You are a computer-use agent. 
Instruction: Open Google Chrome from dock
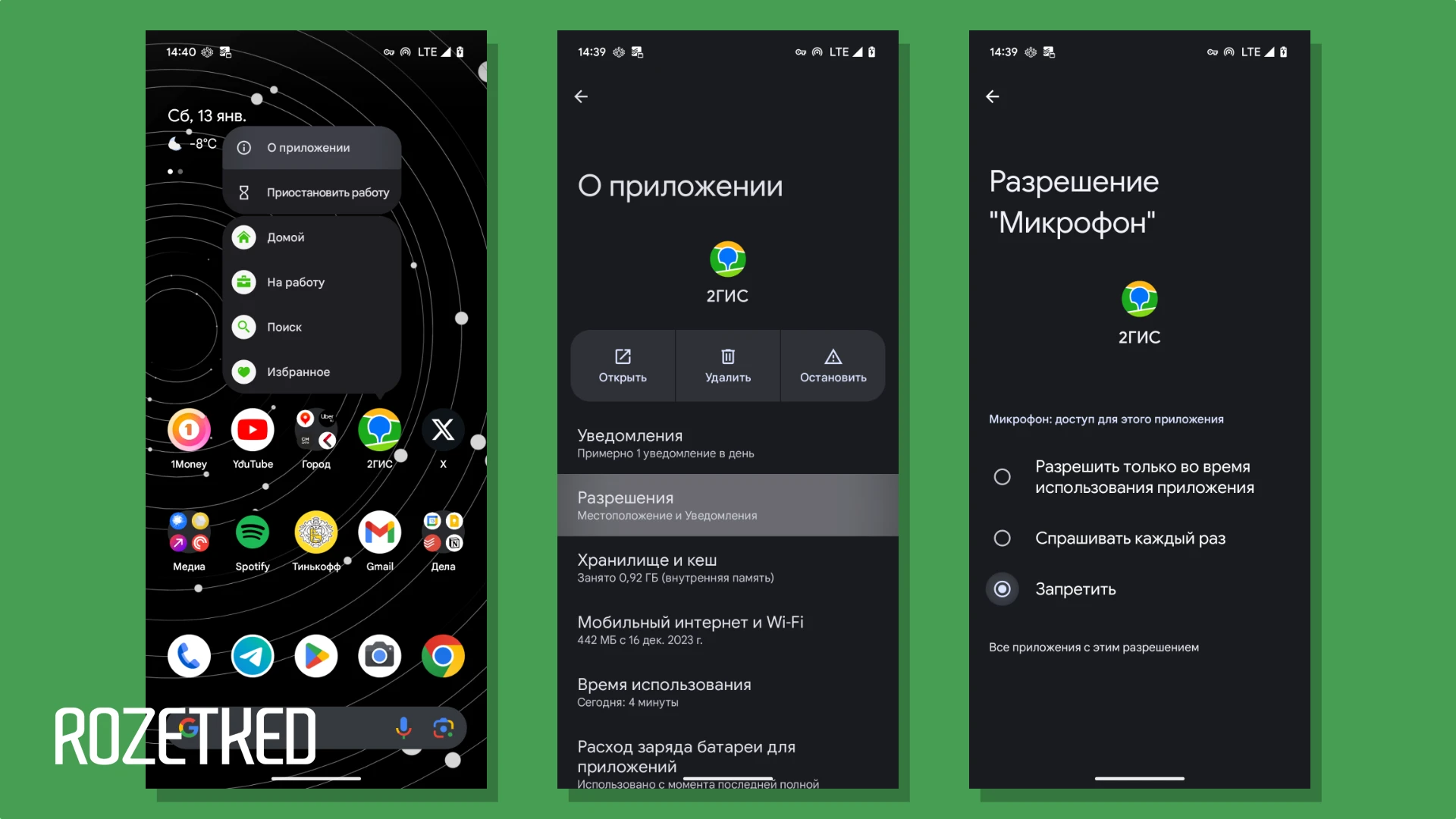point(442,656)
